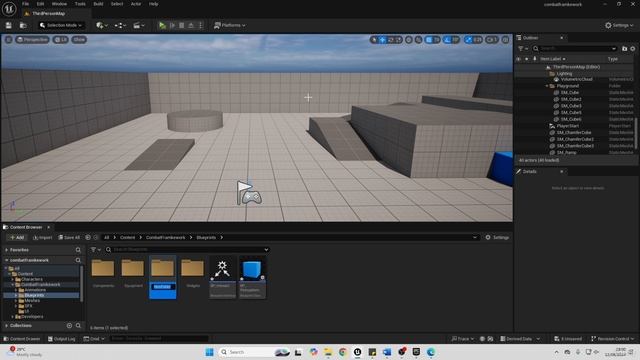Open the Outliner settings gear
The image size is (640, 360).
(x=633, y=49)
